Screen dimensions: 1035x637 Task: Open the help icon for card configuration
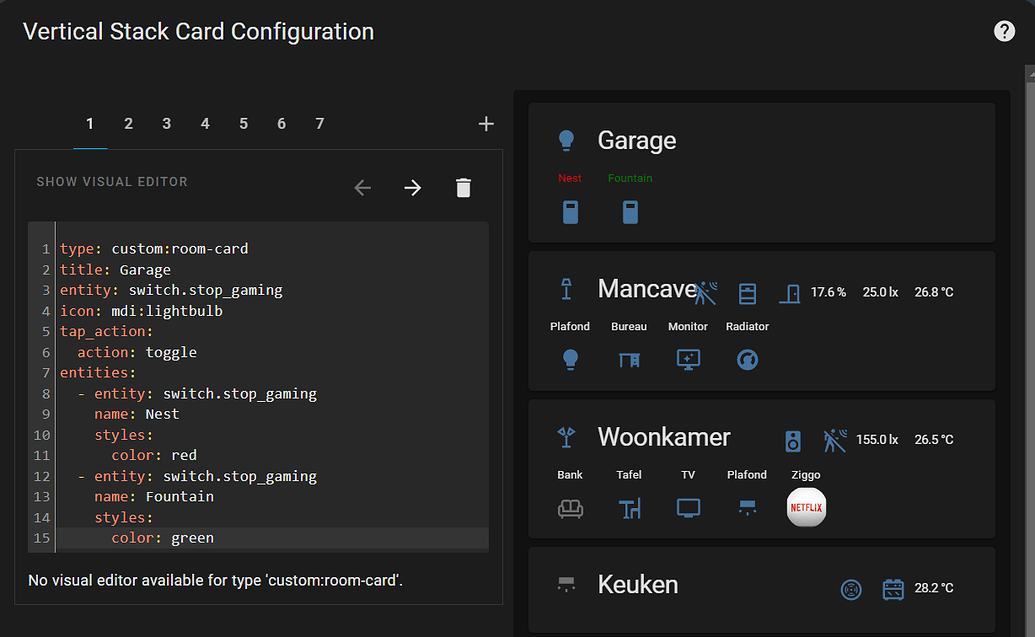(1004, 31)
